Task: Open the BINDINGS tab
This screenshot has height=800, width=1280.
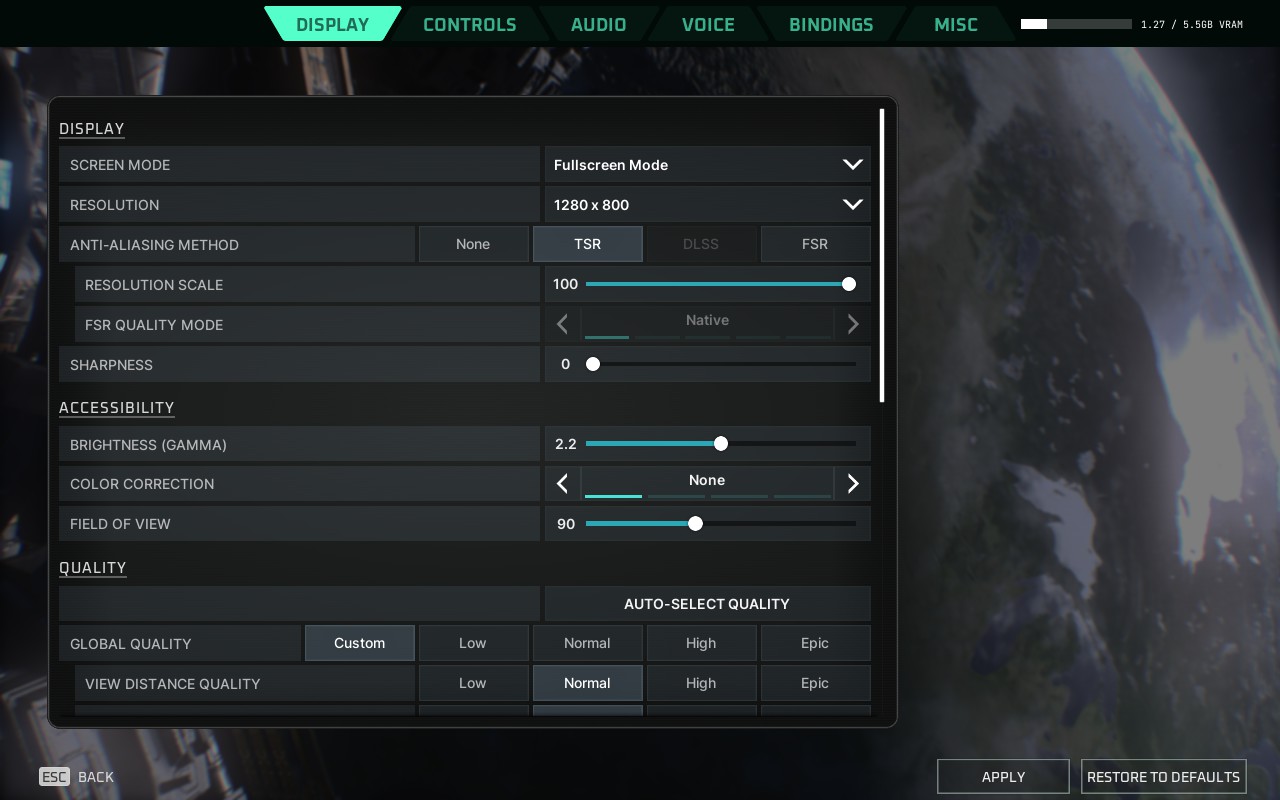Action: (831, 23)
